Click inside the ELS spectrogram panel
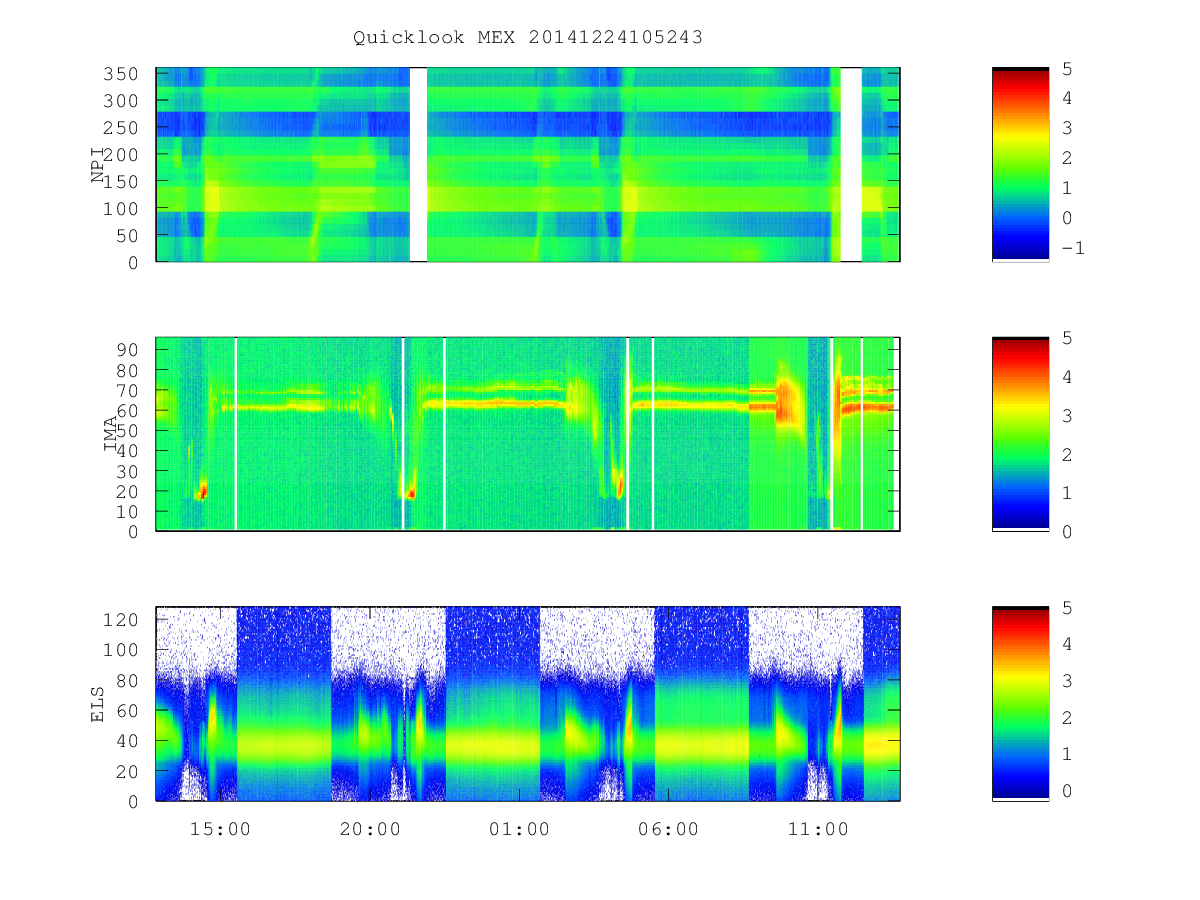 (x=528, y=704)
